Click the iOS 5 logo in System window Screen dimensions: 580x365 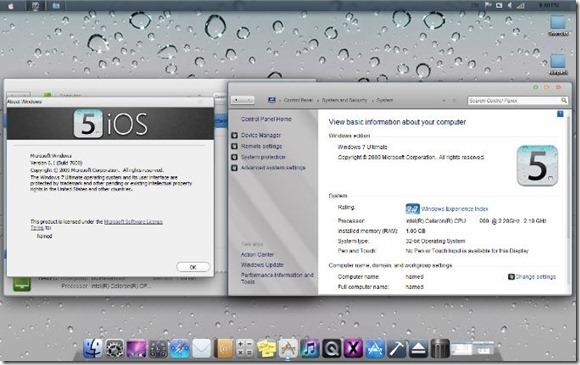click(537, 166)
